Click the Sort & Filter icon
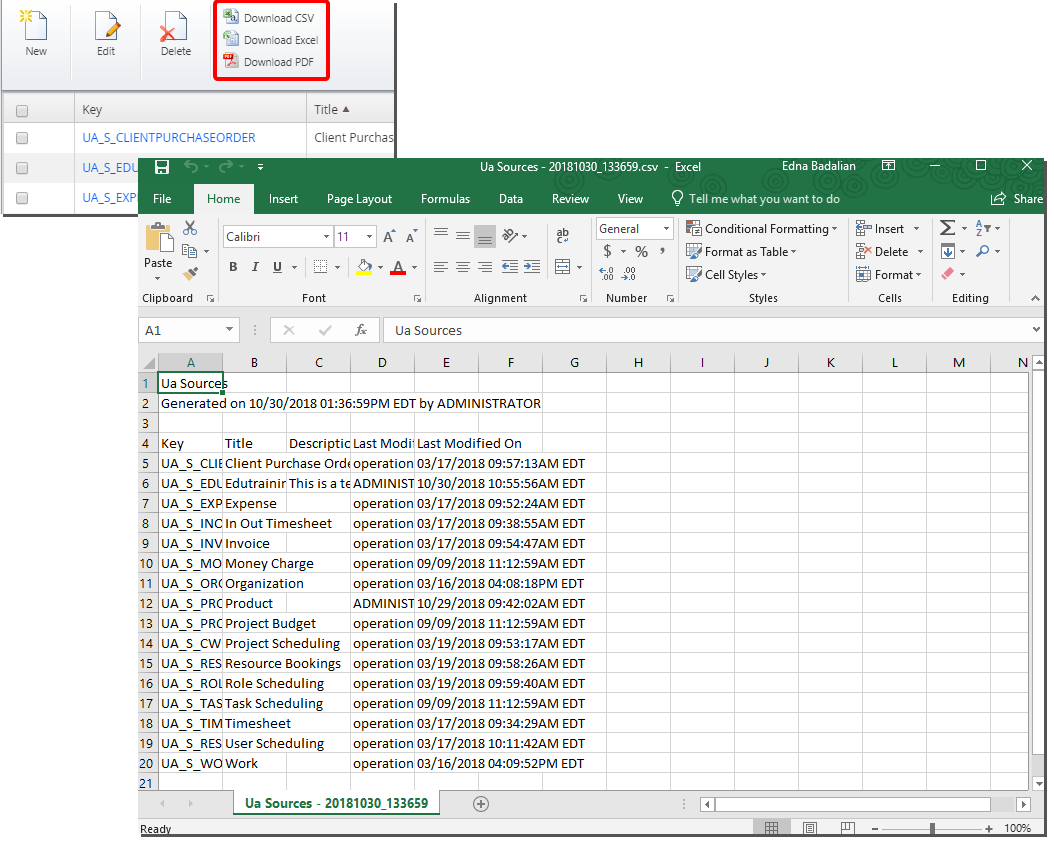 983,228
